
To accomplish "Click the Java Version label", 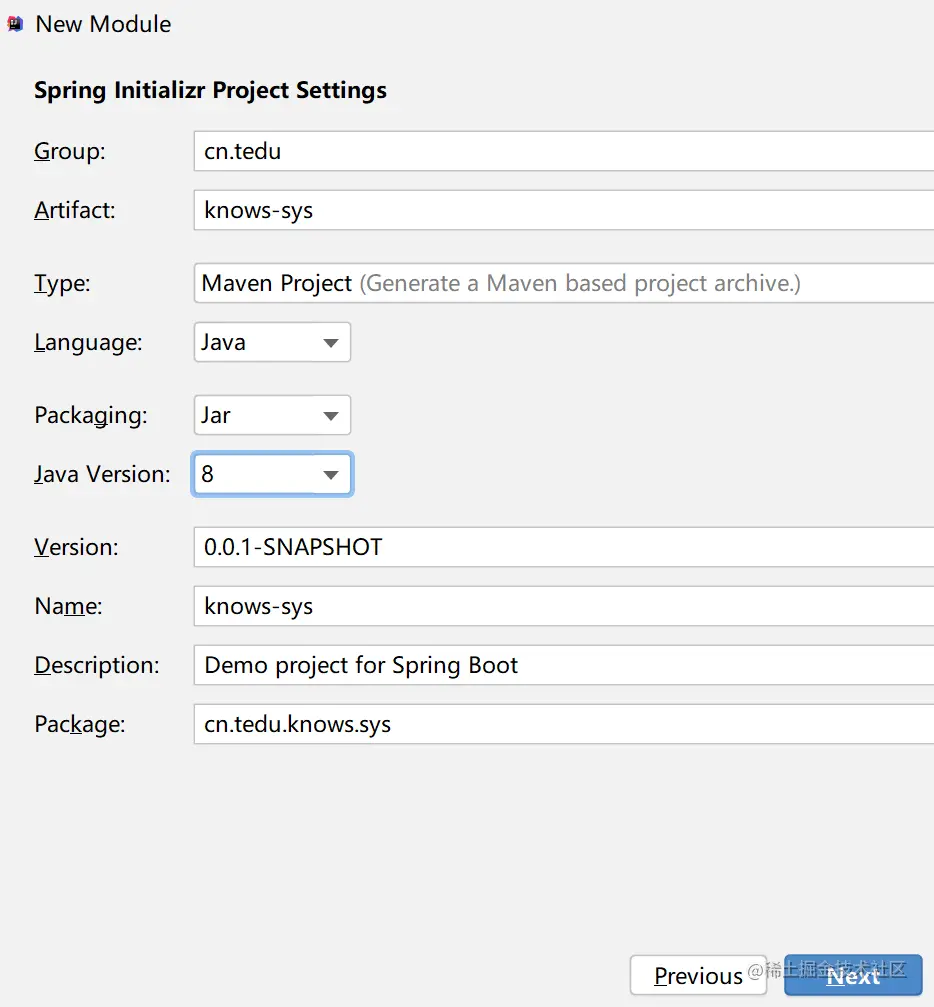I will click(102, 474).
